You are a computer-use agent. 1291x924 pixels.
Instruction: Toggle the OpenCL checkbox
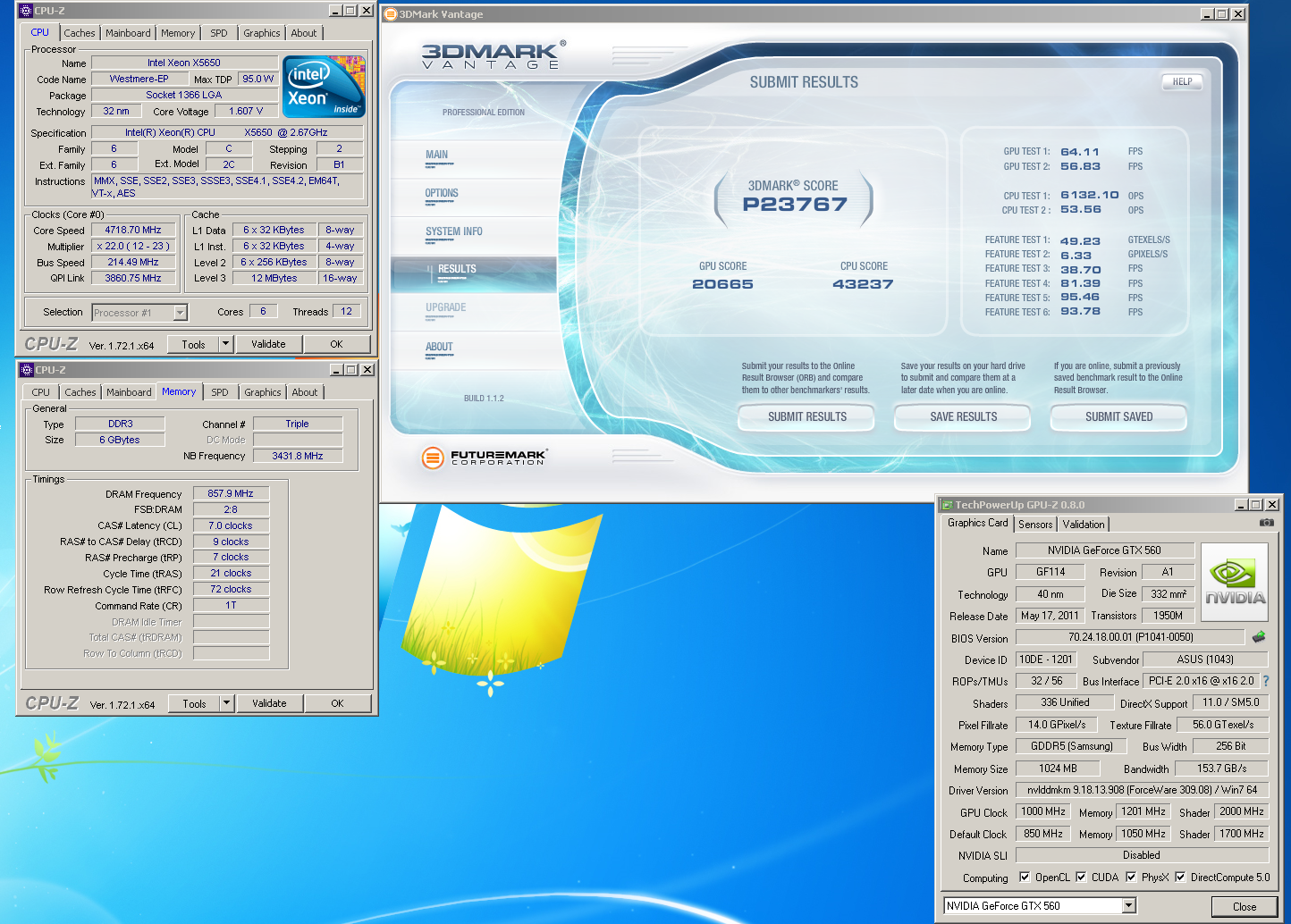[x=1025, y=877]
